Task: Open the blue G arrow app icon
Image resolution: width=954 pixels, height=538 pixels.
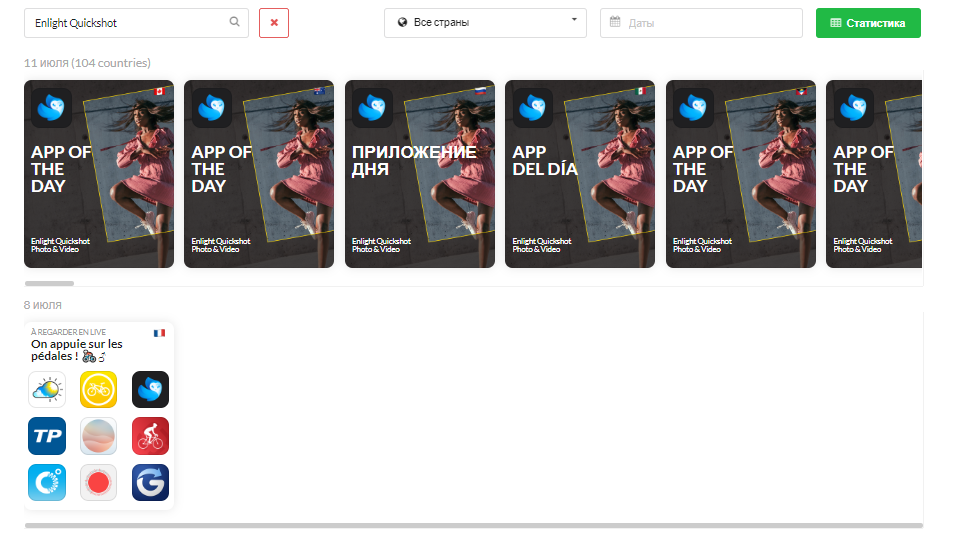Action: [150, 482]
